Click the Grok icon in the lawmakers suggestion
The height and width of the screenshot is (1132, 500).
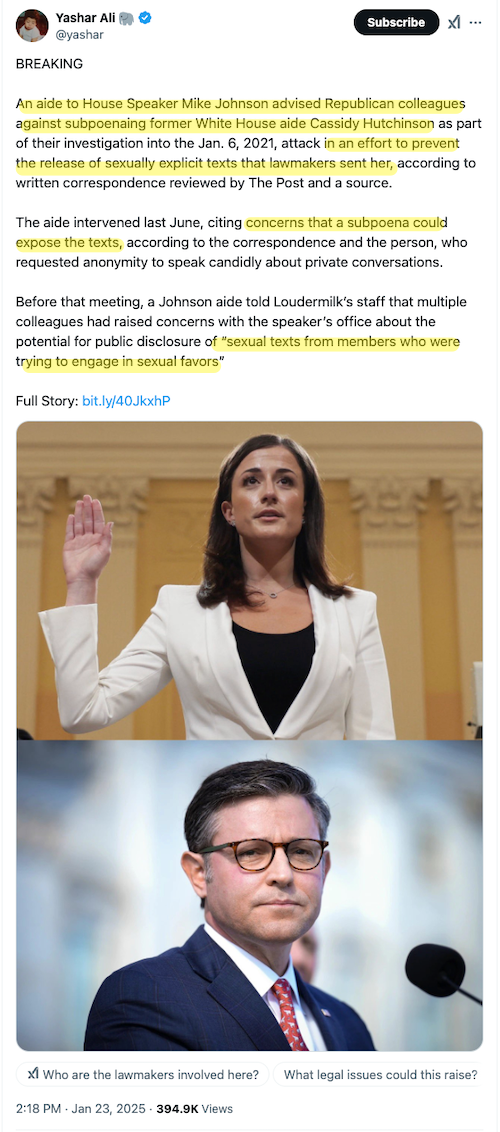(x=32, y=1074)
